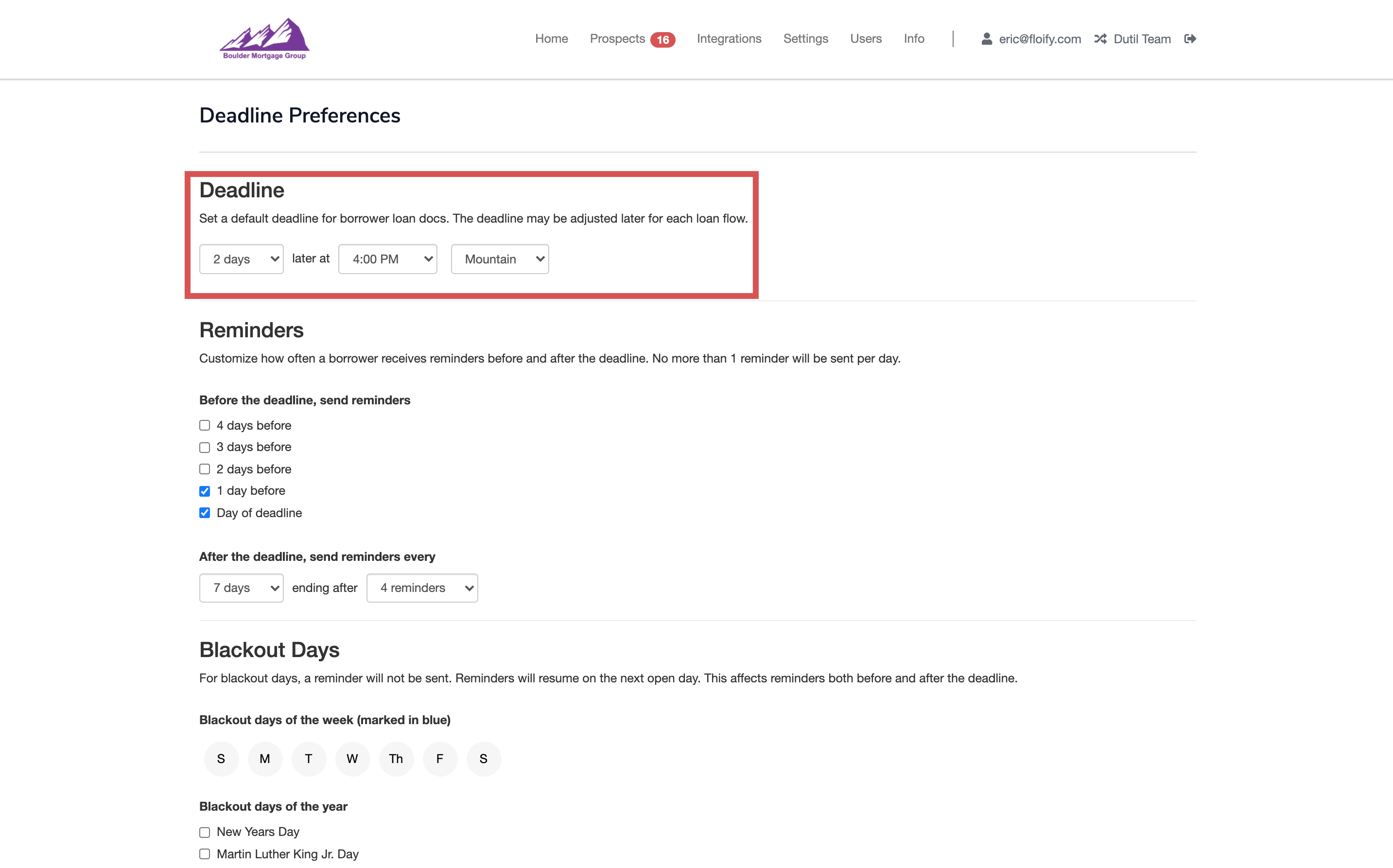Viewport: 1393px width, 868px height.
Task: Click the Prospects count badge 16
Action: (x=662, y=40)
